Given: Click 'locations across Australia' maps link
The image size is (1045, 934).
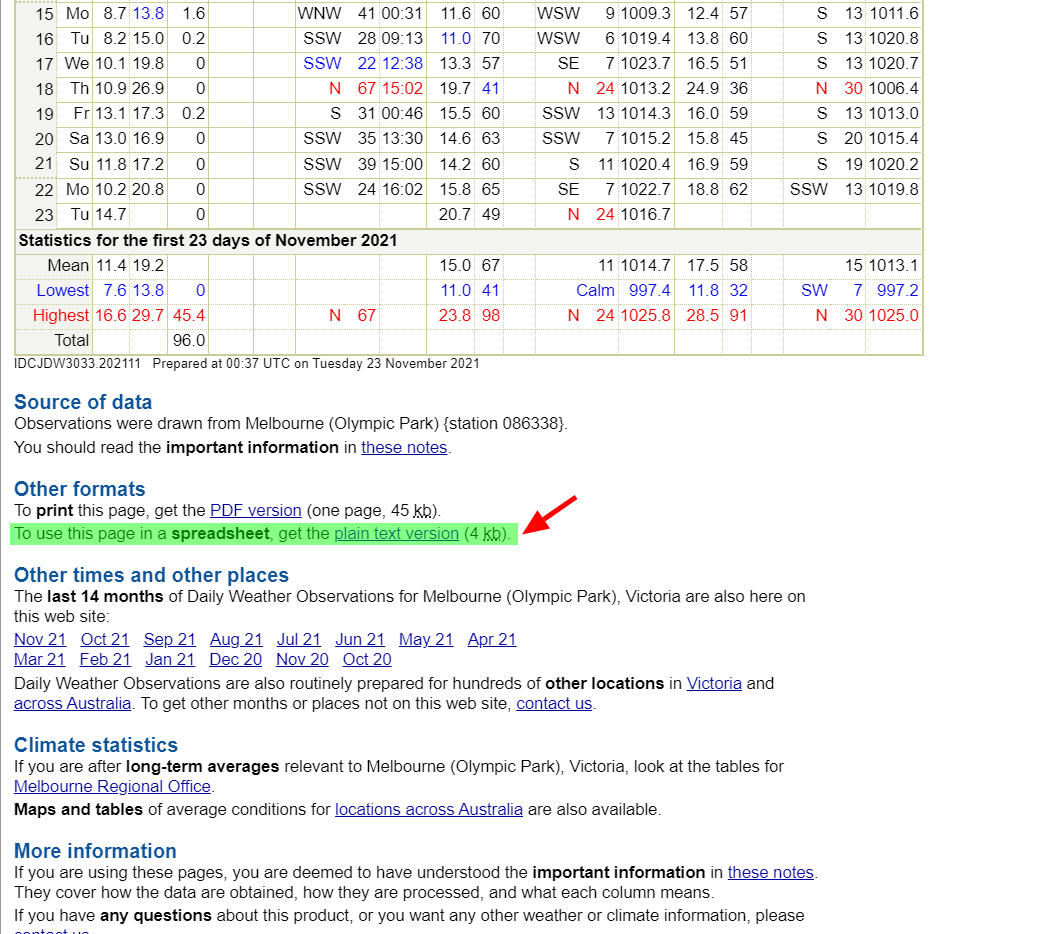Looking at the screenshot, I should click(x=428, y=810).
